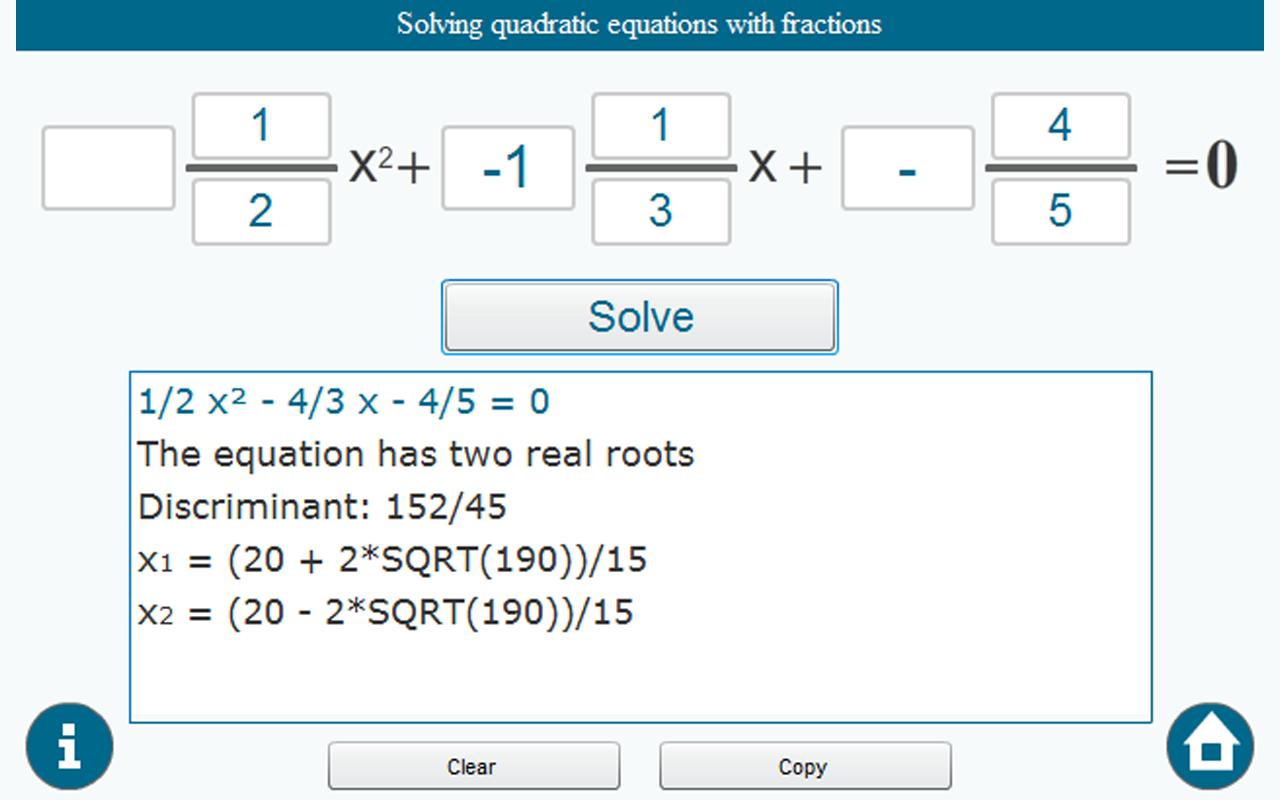Edit the x² numerator field showing 1

pos(261,126)
